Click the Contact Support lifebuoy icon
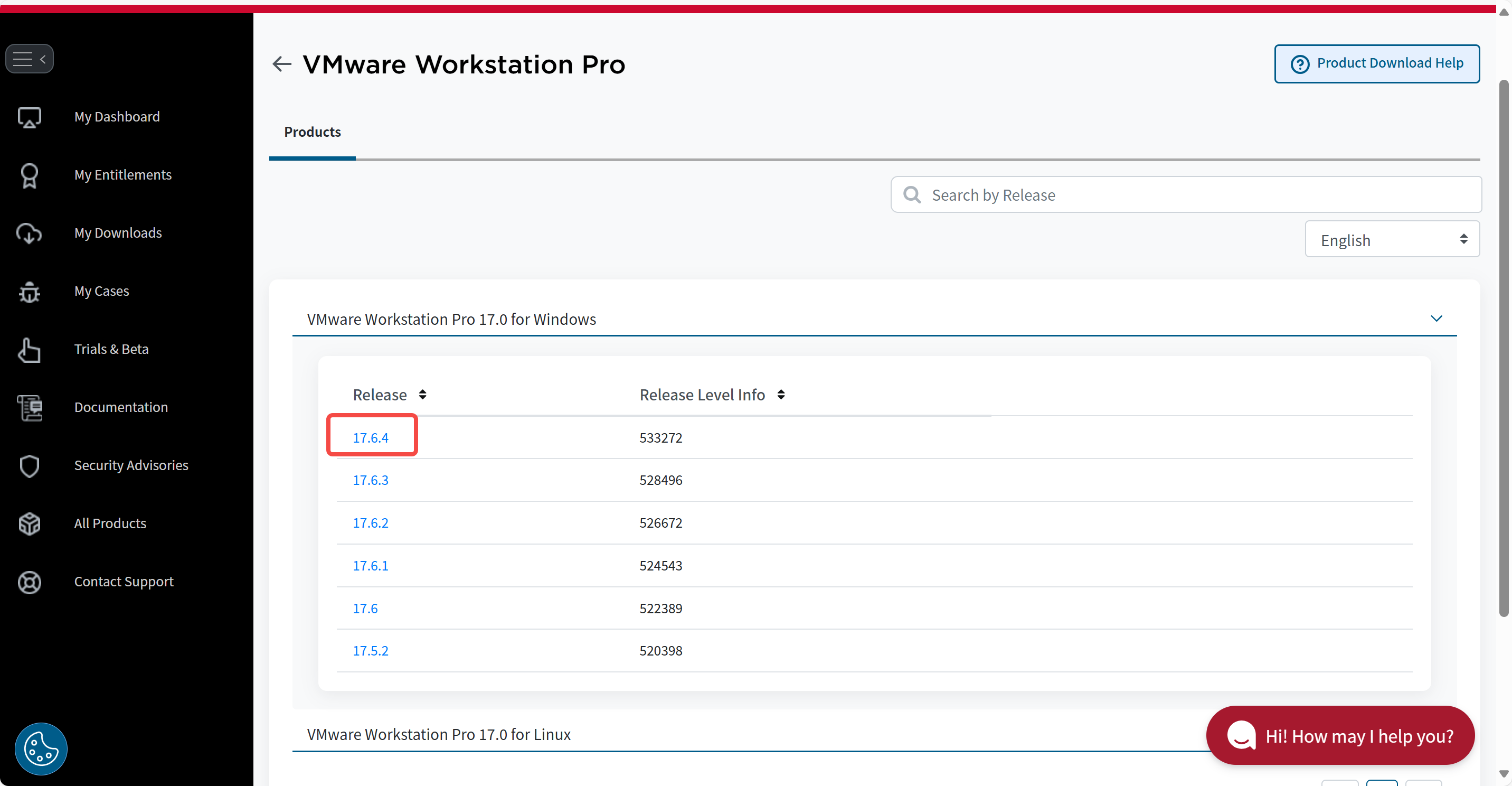Image resolution: width=1512 pixels, height=786 pixels. coord(30,582)
